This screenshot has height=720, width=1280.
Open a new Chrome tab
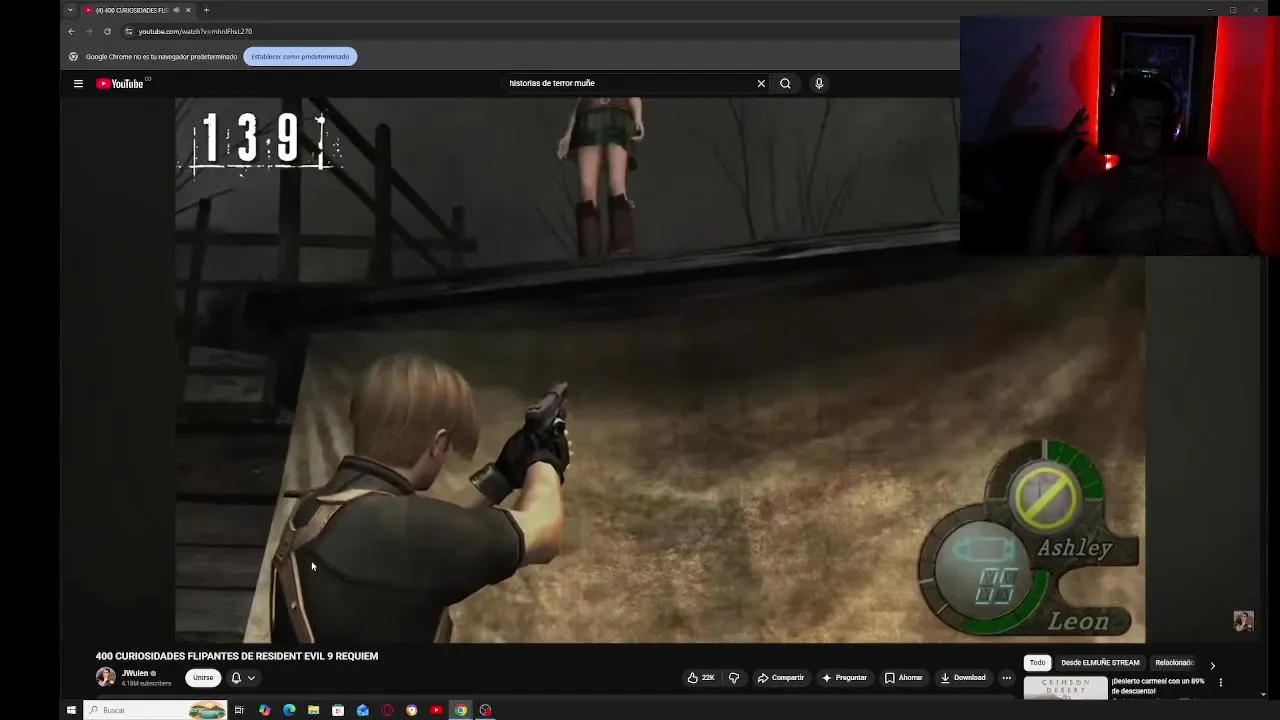coord(206,10)
